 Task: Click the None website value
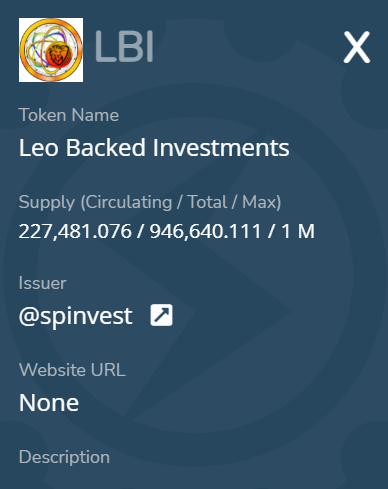click(x=49, y=403)
